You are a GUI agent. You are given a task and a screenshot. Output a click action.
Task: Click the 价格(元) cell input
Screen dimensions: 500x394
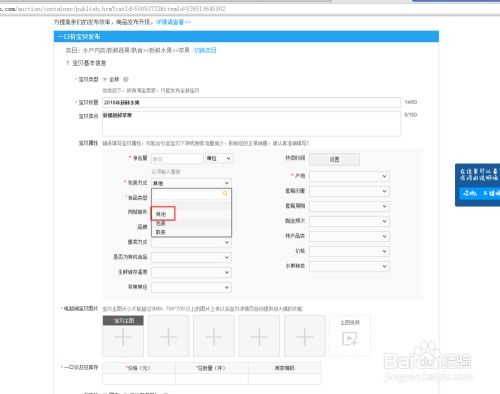pos(139,379)
